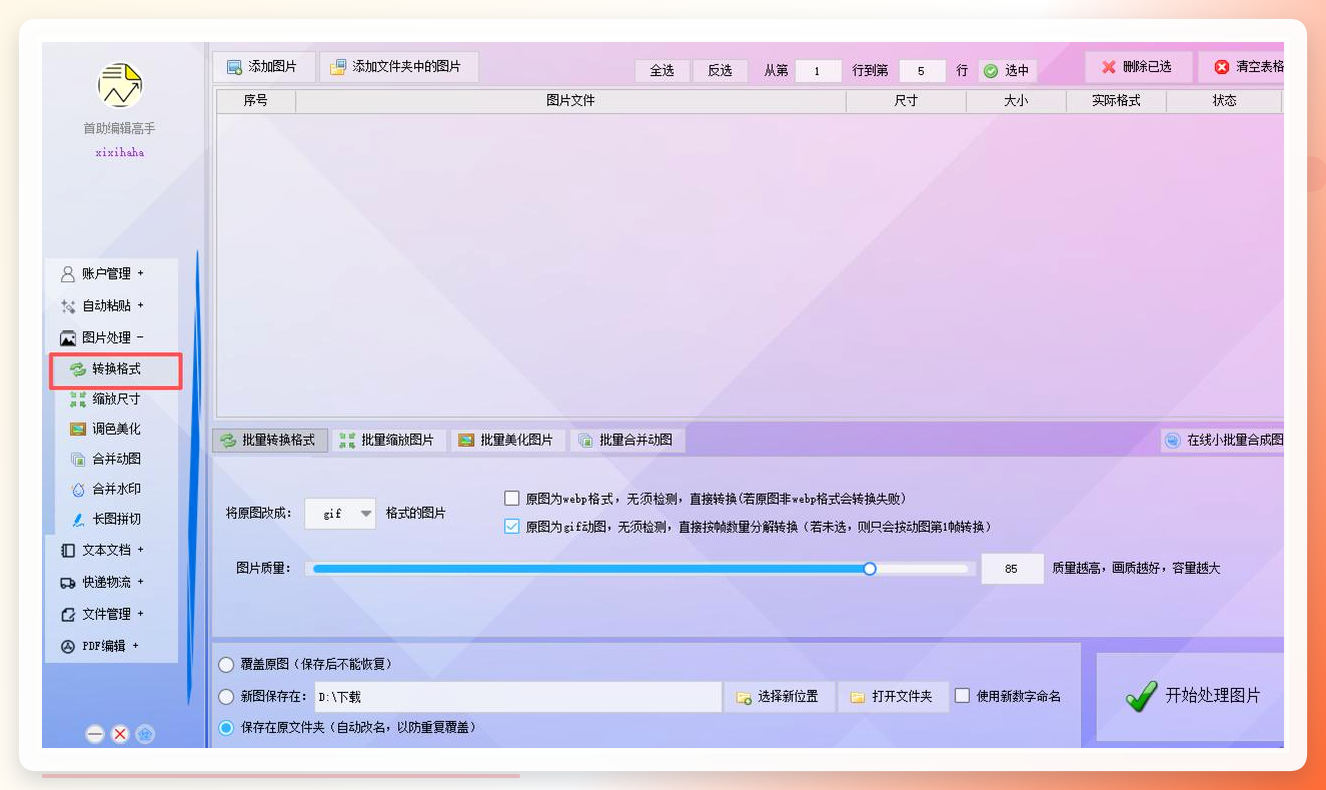Image resolution: width=1326 pixels, height=790 pixels.
Task: Open the 合并动图 sidebar item
Action: click(x=105, y=459)
